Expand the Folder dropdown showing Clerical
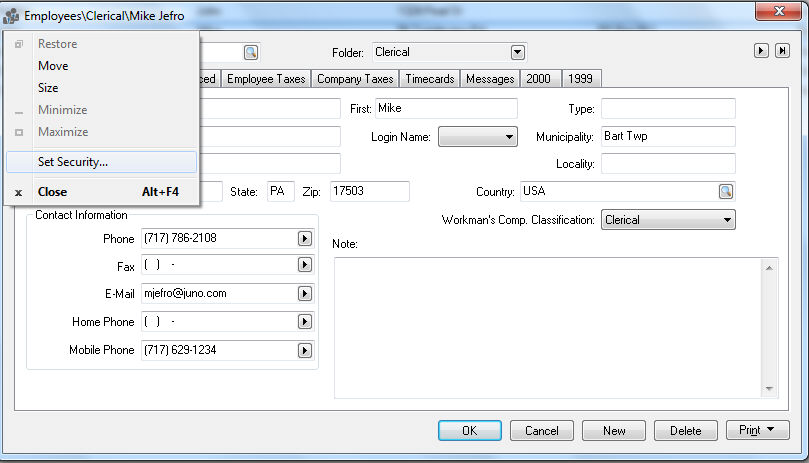The width and height of the screenshot is (809, 463). (517, 52)
